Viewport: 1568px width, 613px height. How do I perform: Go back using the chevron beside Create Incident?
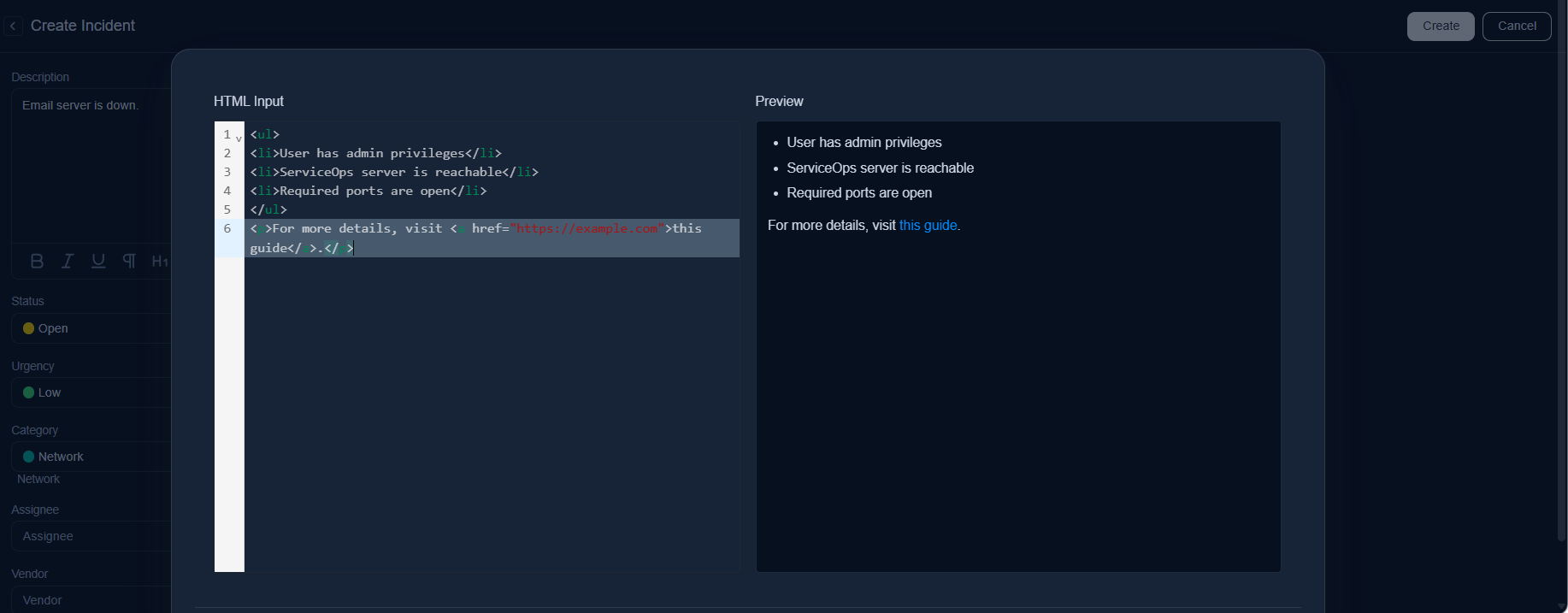(13, 27)
